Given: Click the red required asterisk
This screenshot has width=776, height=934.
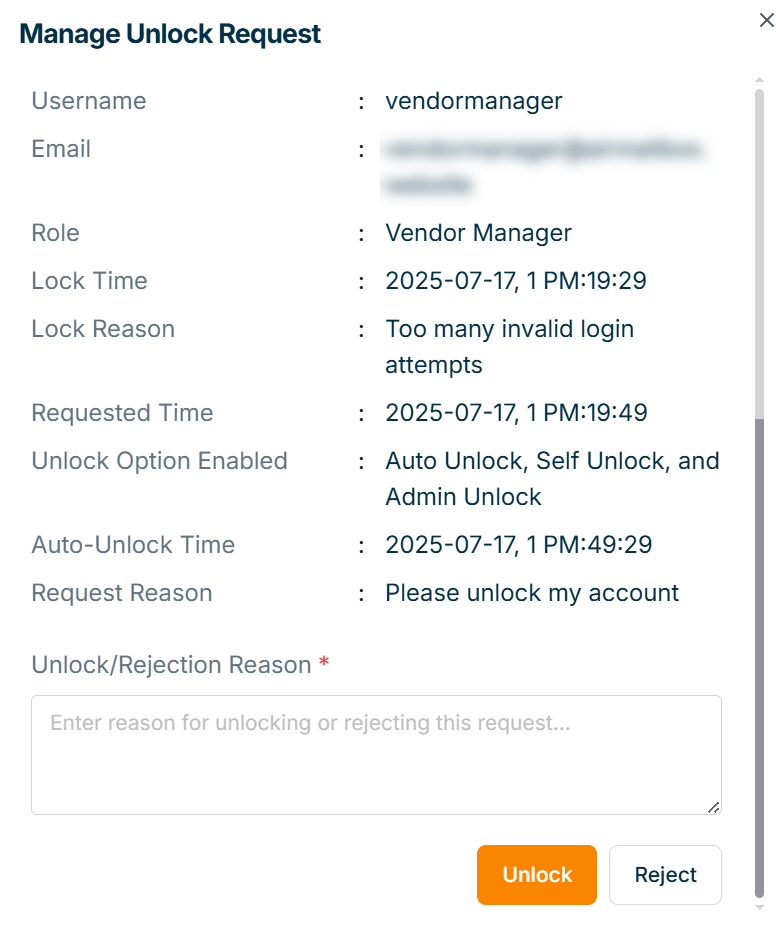Looking at the screenshot, I should (324, 663).
